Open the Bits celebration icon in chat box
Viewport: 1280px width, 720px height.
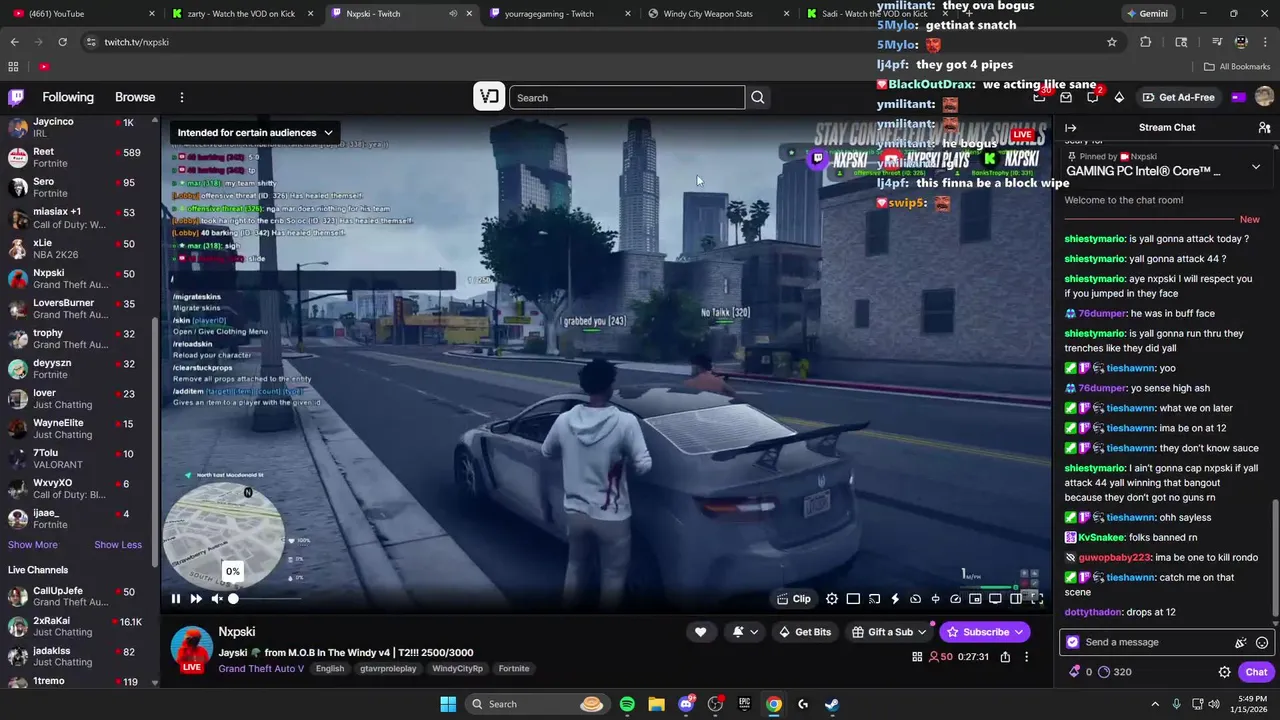coord(1241,643)
